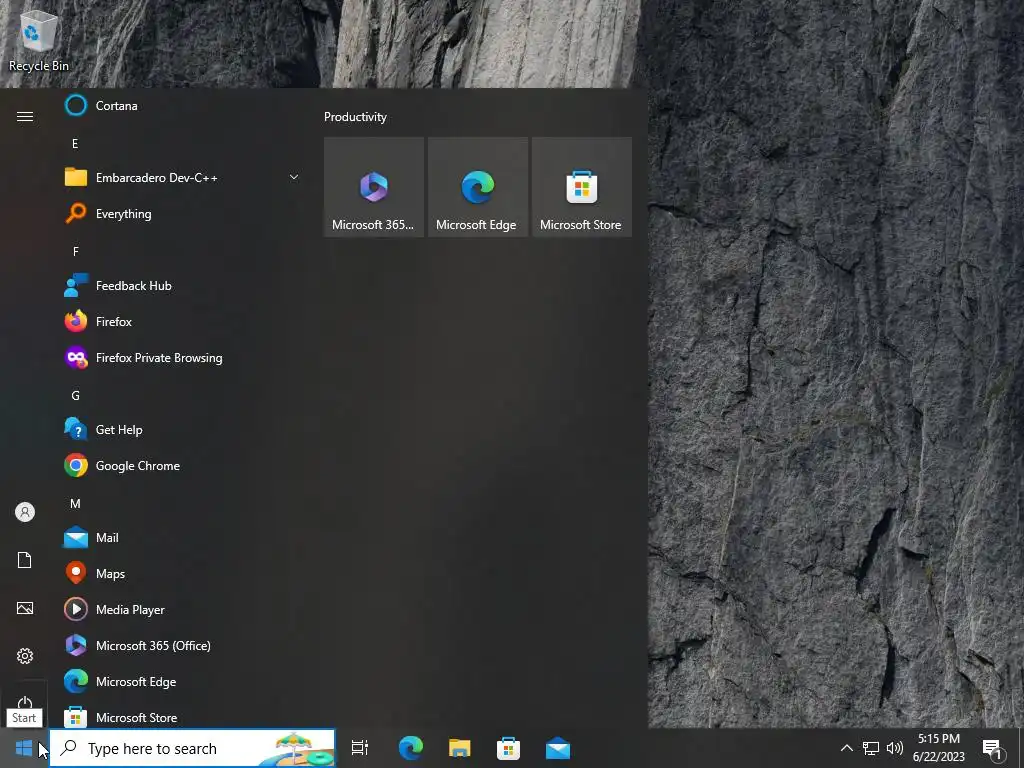The width and height of the screenshot is (1024, 768).
Task: Jump to letter F in the app list
Action: tap(75, 251)
